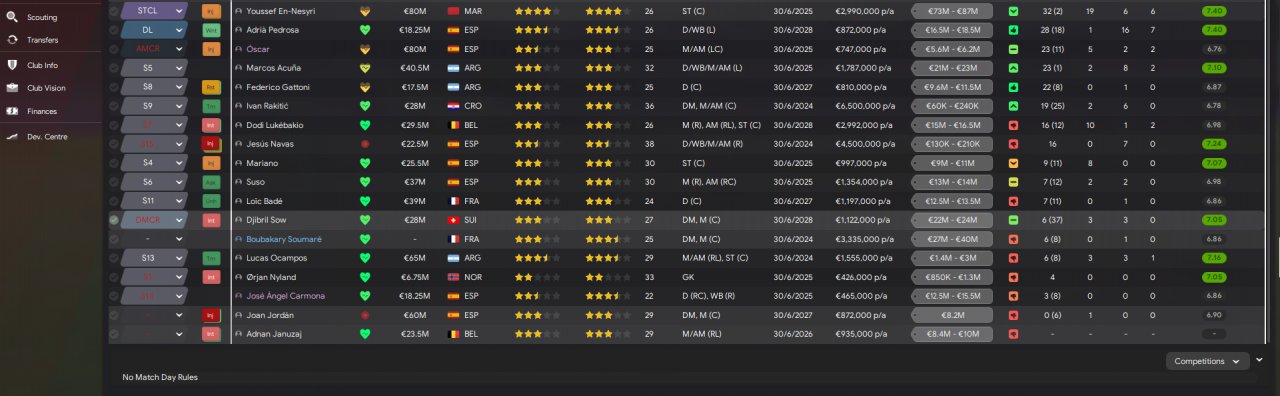Image resolution: width=1280 pixels, height=396 pixels.
Task: Click the Rst status icon for Federico Gattoni
Action: pos(211,87)
